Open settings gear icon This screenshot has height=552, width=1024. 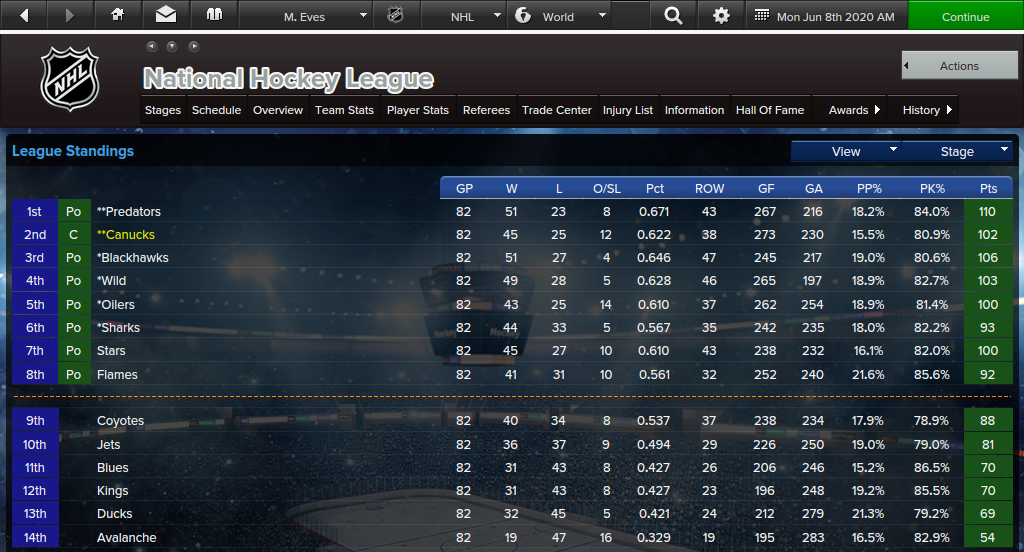click(721, 15)
